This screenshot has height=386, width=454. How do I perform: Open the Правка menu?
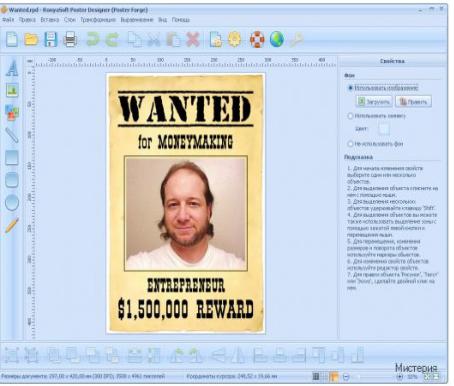coord(27,20)
